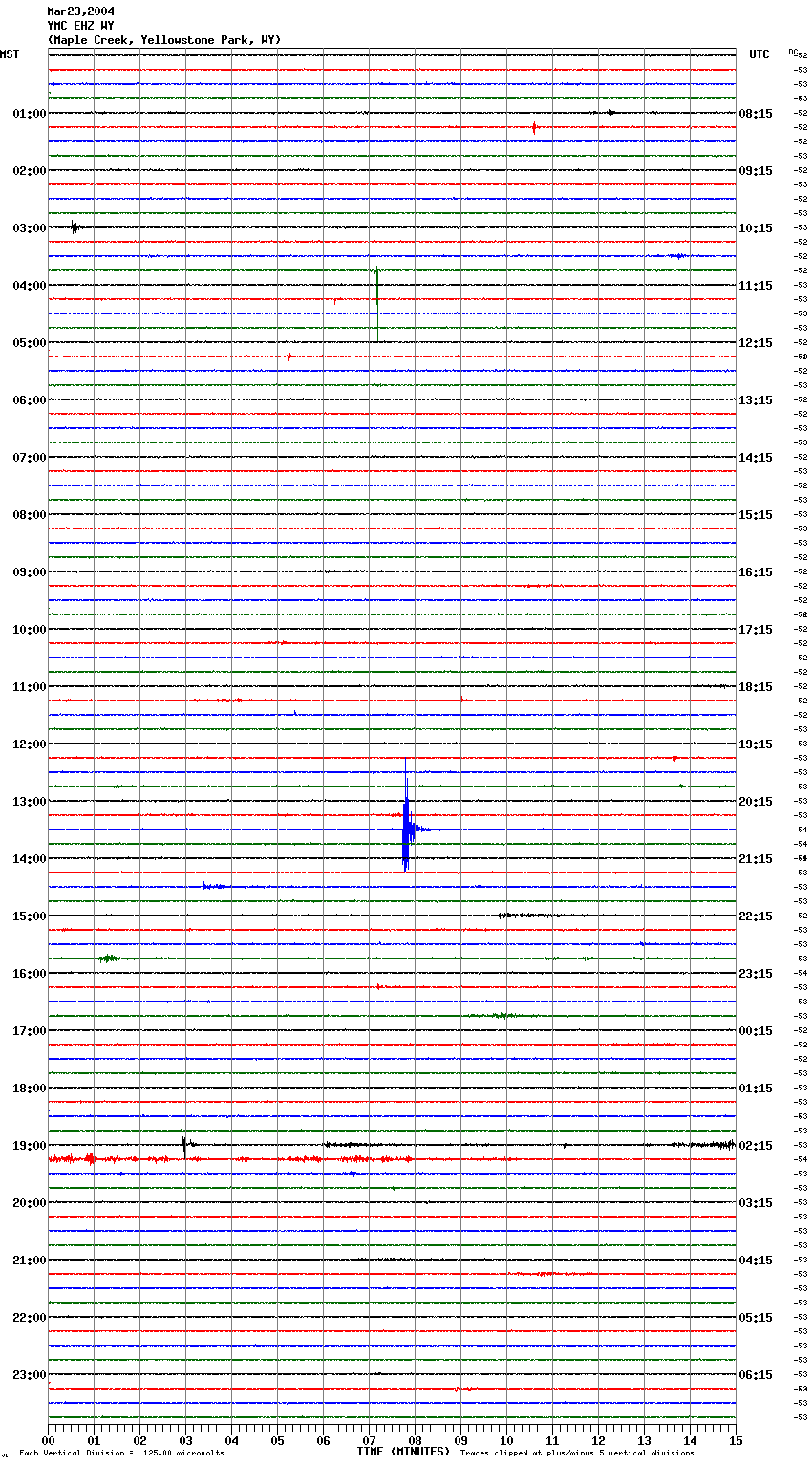The width and height of the screenshot is (812, 1466).
Task: Click the 21:00 MST hour label
Action: (x=30, y=1261)
